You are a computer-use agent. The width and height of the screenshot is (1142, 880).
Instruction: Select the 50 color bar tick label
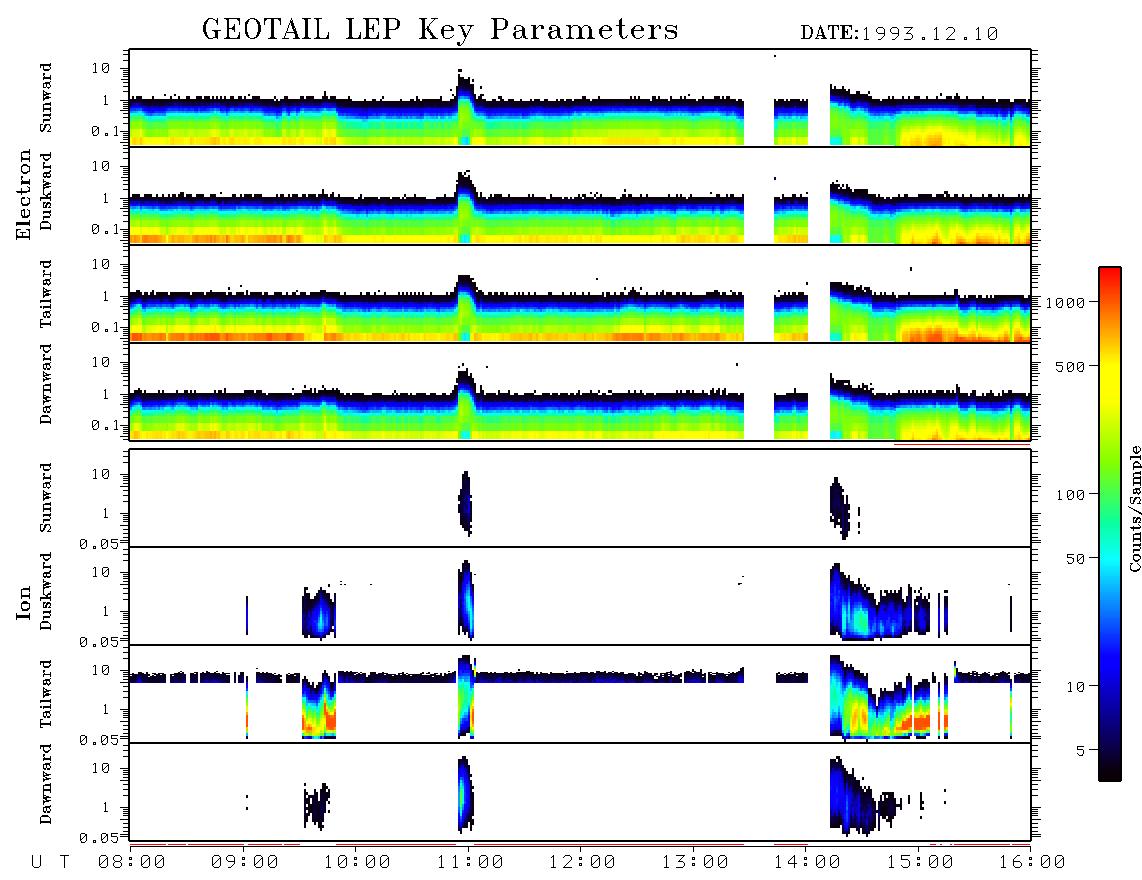(x=1075, y=559)
